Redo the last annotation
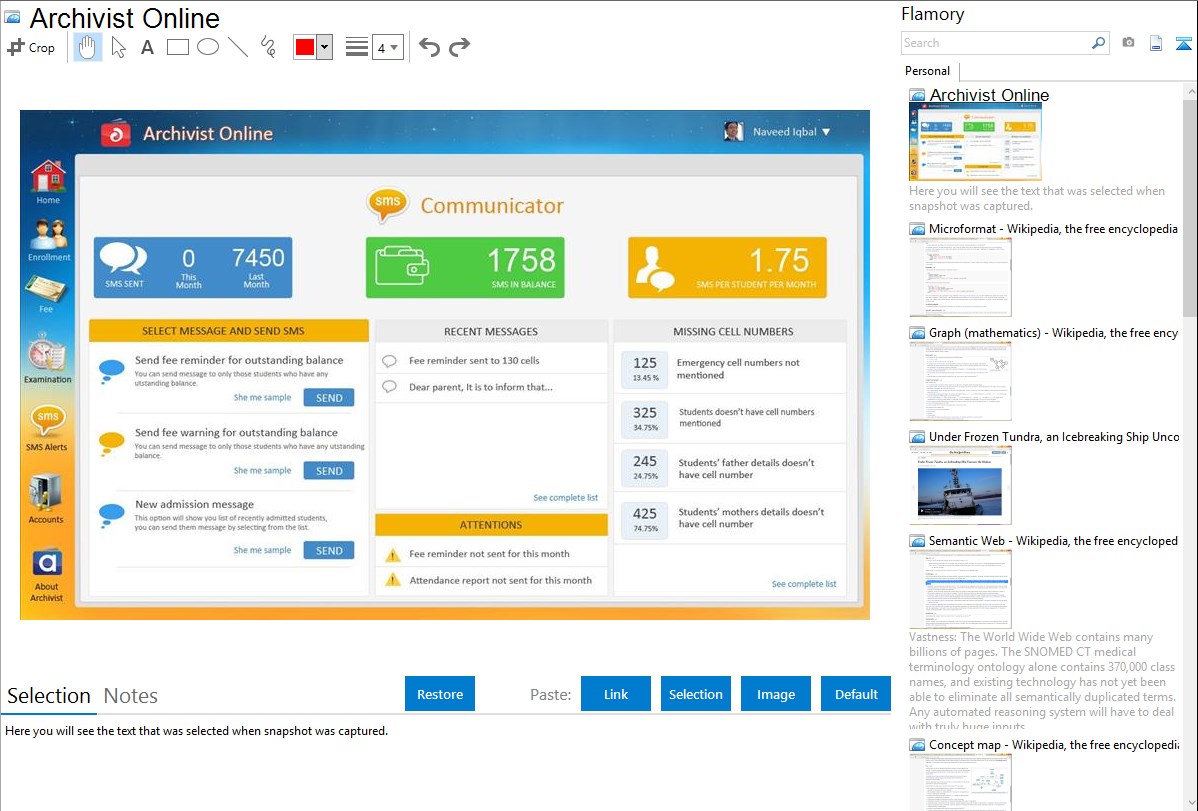Image resolution: width=1198 pixels, height=811 pixels. 459,47
